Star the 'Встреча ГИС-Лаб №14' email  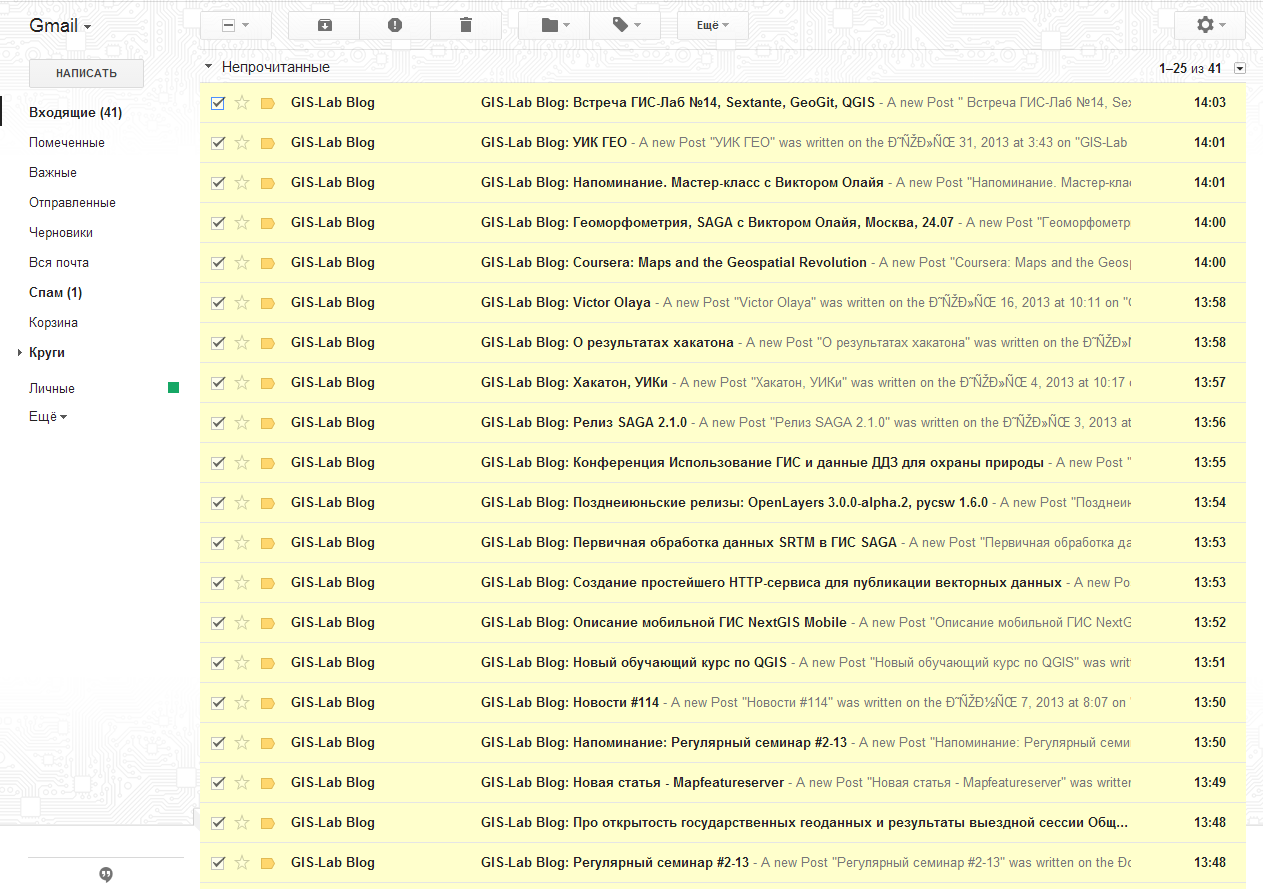pos(242,103)
